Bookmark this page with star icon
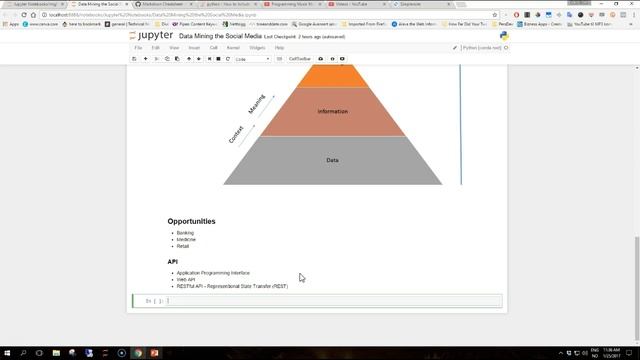The height and width of the screenshot is (360, 640). tap(495, 15)
